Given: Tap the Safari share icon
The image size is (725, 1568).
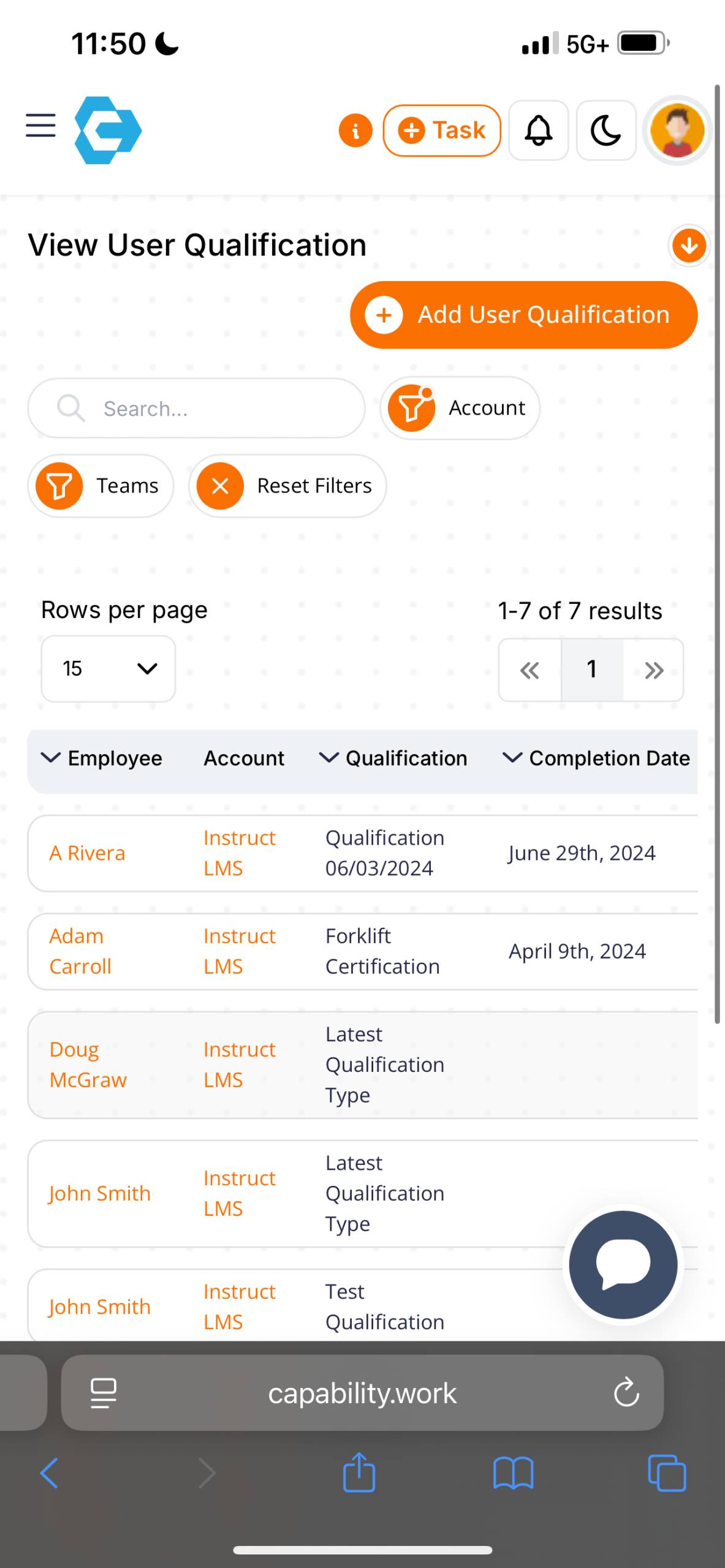Looking at the screenshot, I should (359, 1472).
